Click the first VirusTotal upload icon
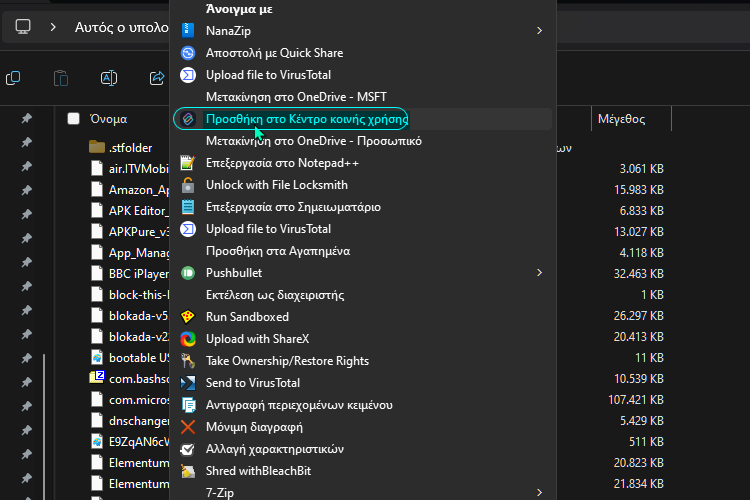Screen dimensions: 750x500 pyautogui.click(x=188, y=75)
